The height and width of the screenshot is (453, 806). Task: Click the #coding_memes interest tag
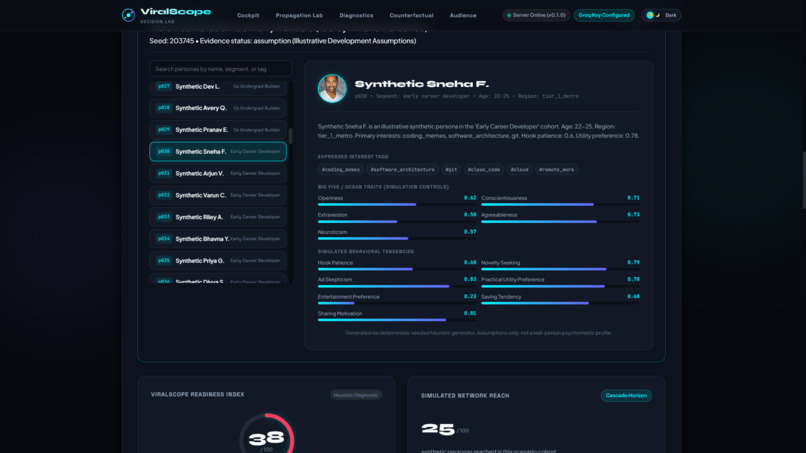click(341, 170)
